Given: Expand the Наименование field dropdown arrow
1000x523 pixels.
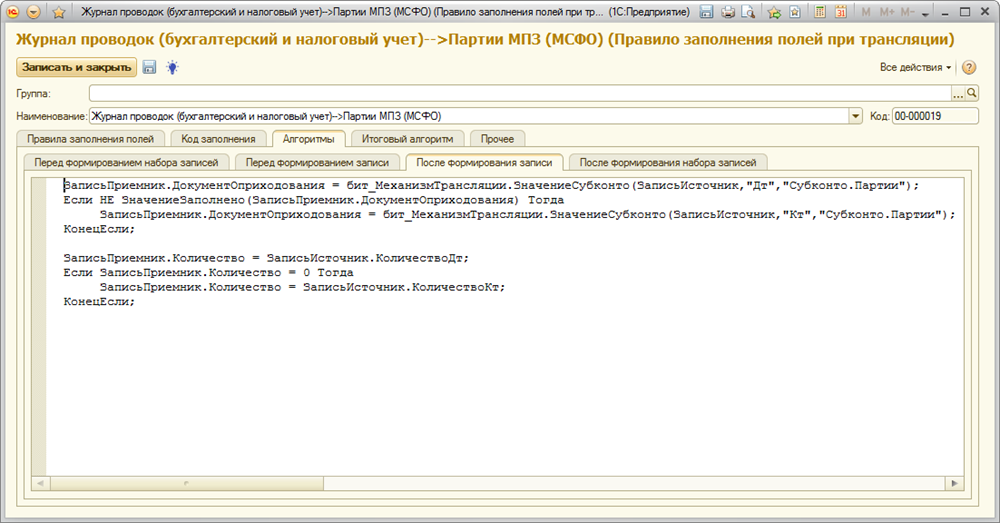Looking at the screenshot, I should 855,116.
